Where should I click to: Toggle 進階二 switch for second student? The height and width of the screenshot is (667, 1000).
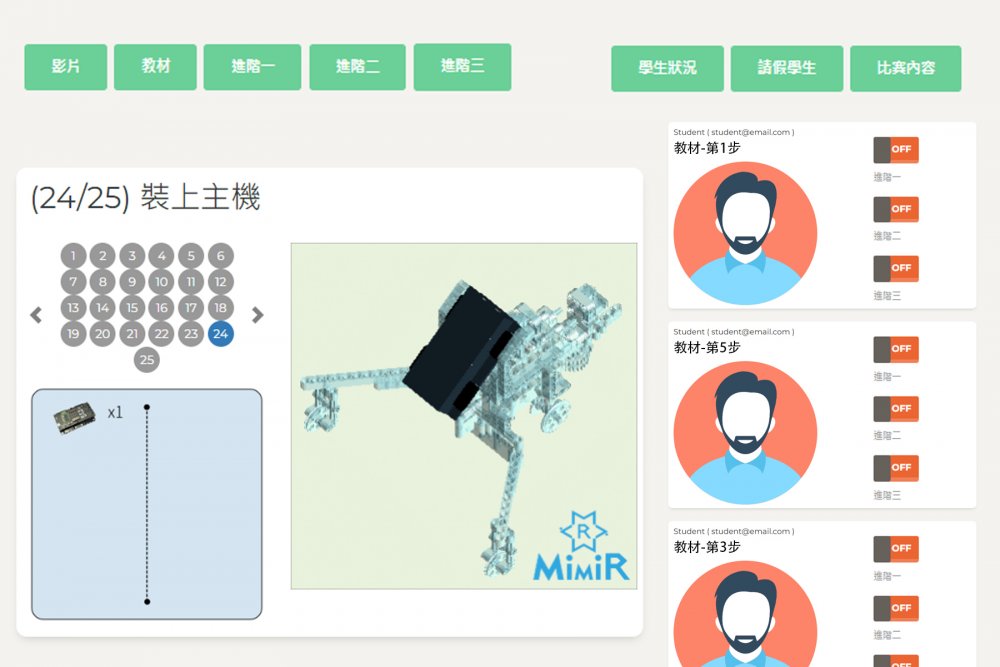[x=896, y=409]
